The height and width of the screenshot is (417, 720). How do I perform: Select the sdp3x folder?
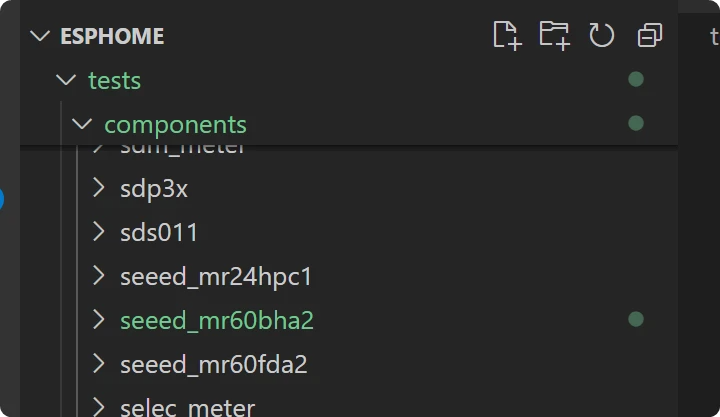coord(154,188)
